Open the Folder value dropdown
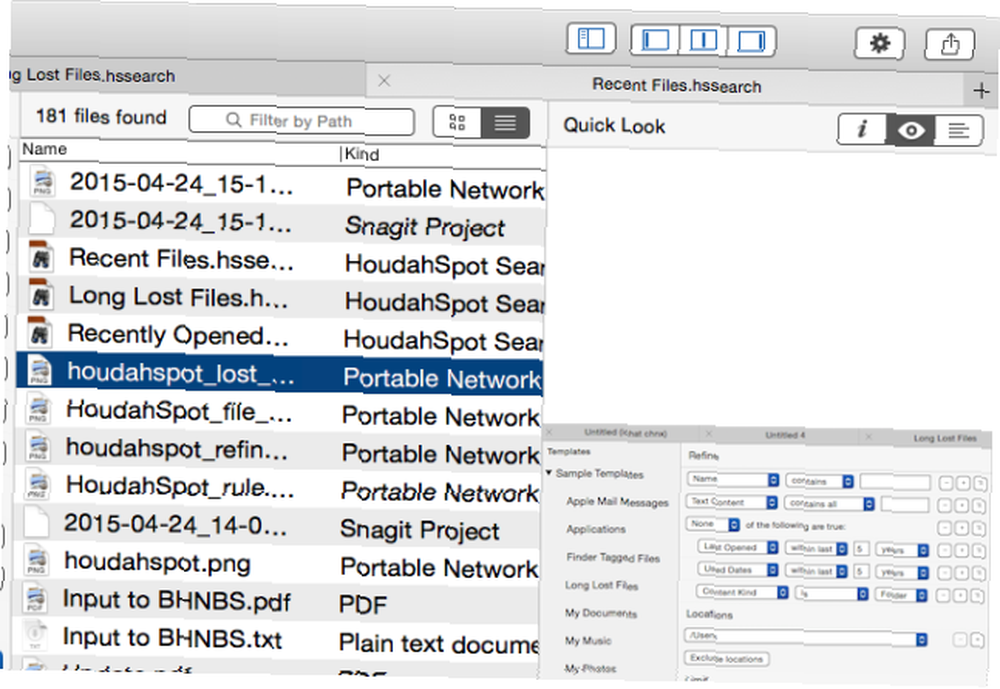This screenshot has height=689, width=1000. pyautogui.click(x=902, y=595)
